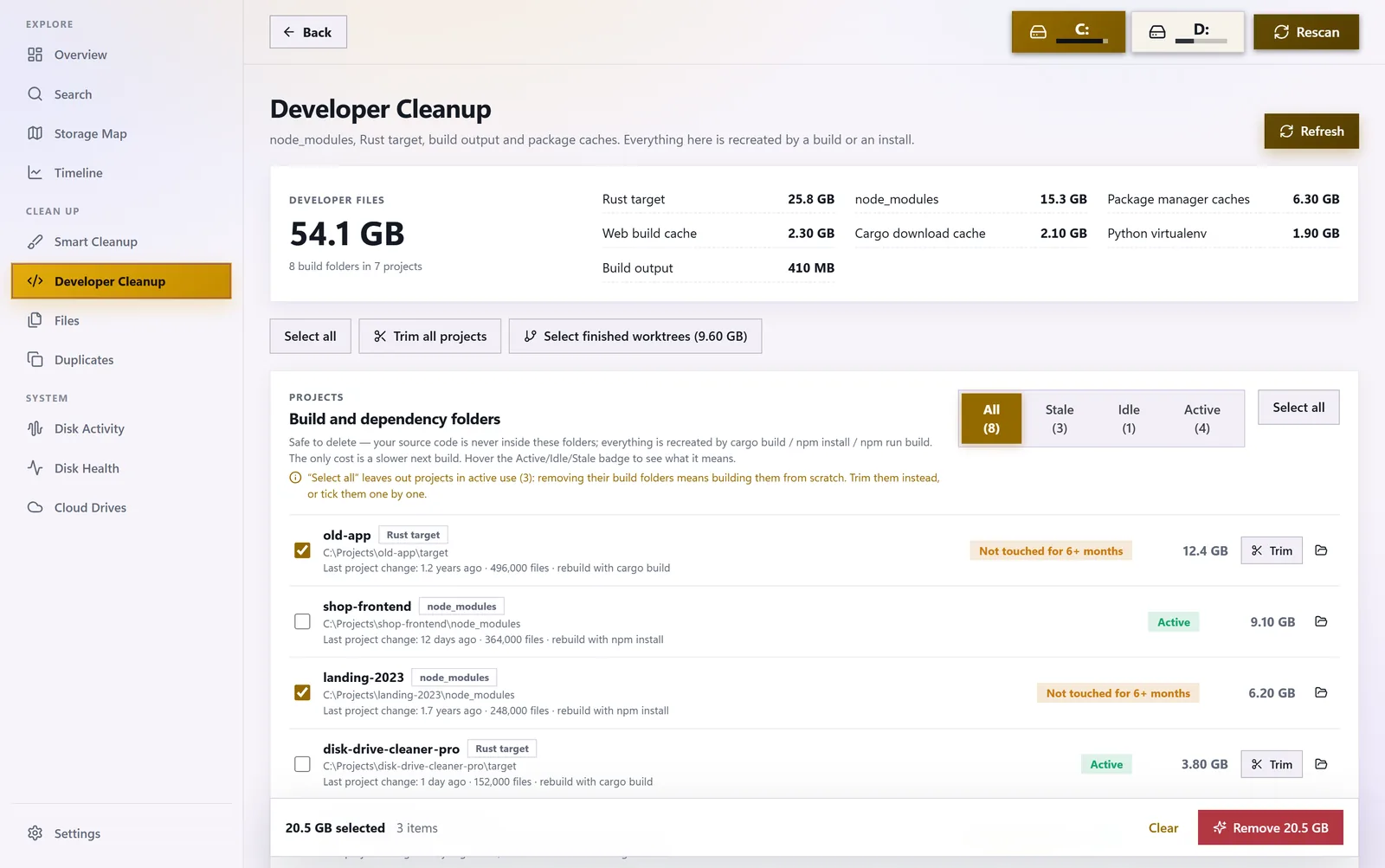Open the old-app folder using its folder icon
Screen dimensions: 1385x868
pos(1321,550)
